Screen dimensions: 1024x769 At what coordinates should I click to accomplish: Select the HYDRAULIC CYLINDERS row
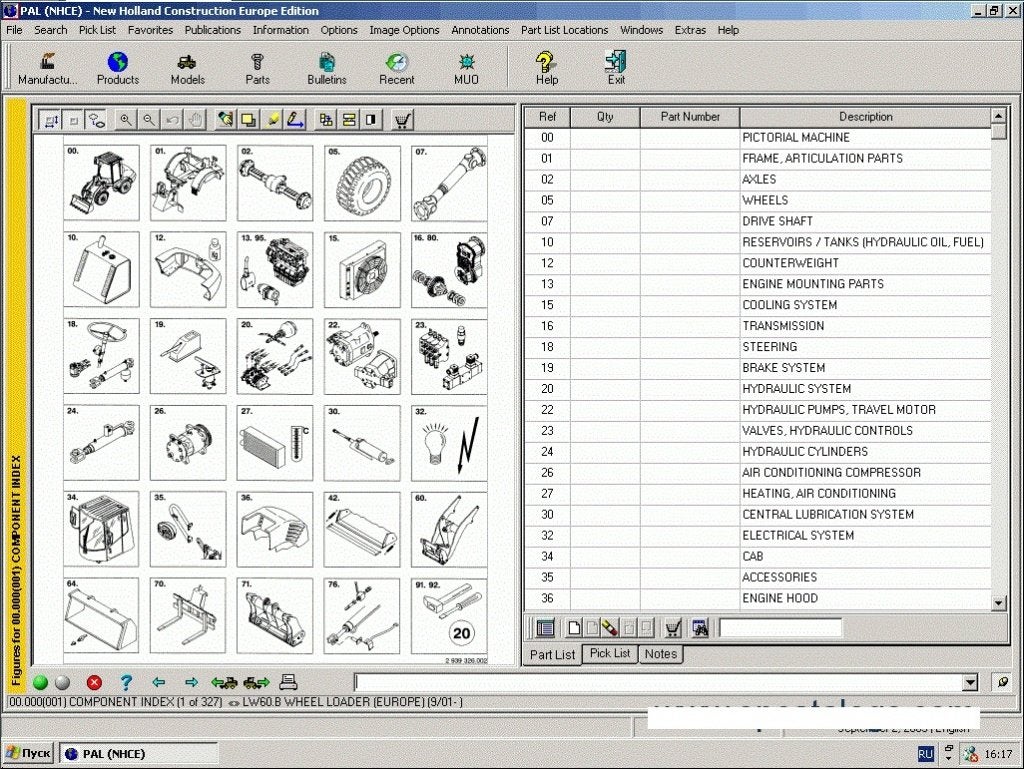point(758,452)
